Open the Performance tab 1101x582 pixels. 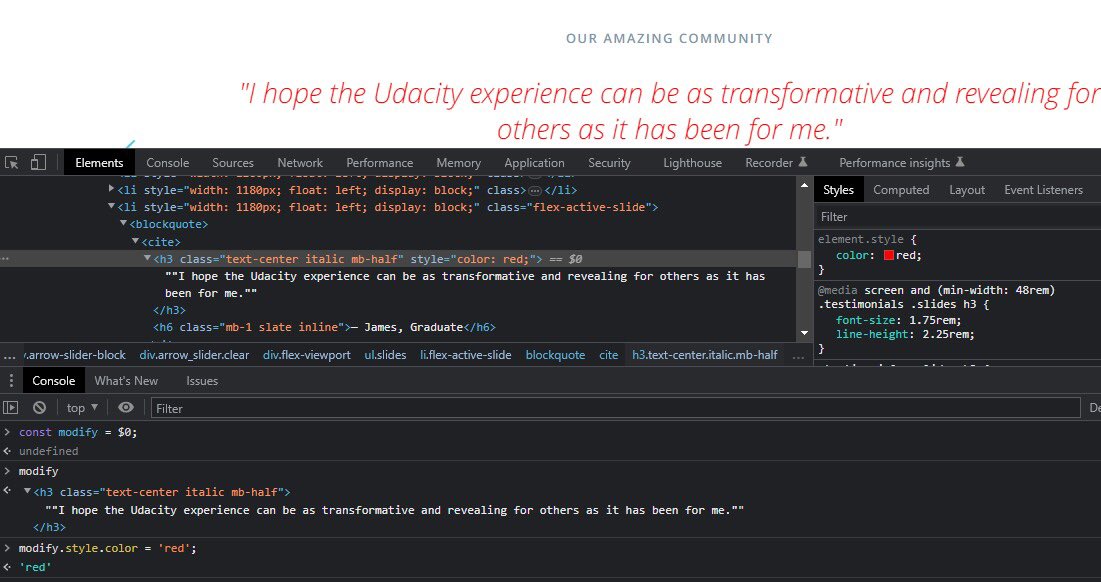click(x=380, y=163)
